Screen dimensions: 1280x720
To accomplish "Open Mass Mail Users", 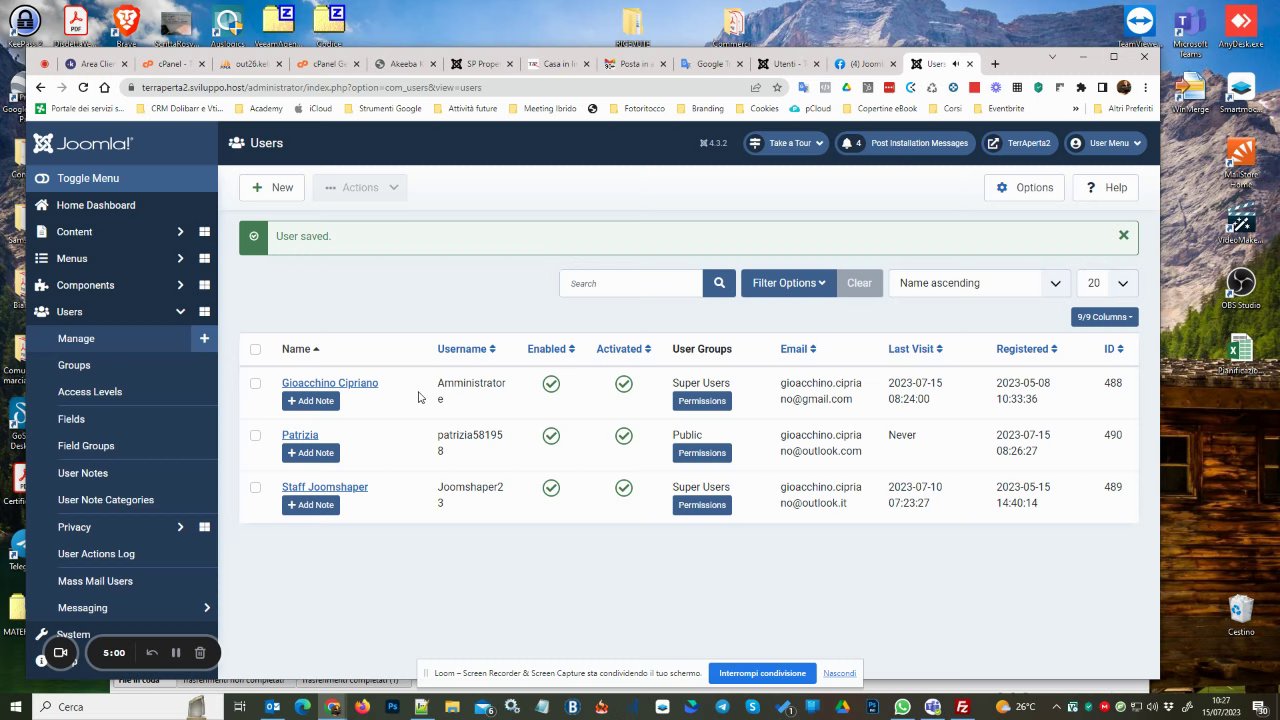I will click(95, 581).
